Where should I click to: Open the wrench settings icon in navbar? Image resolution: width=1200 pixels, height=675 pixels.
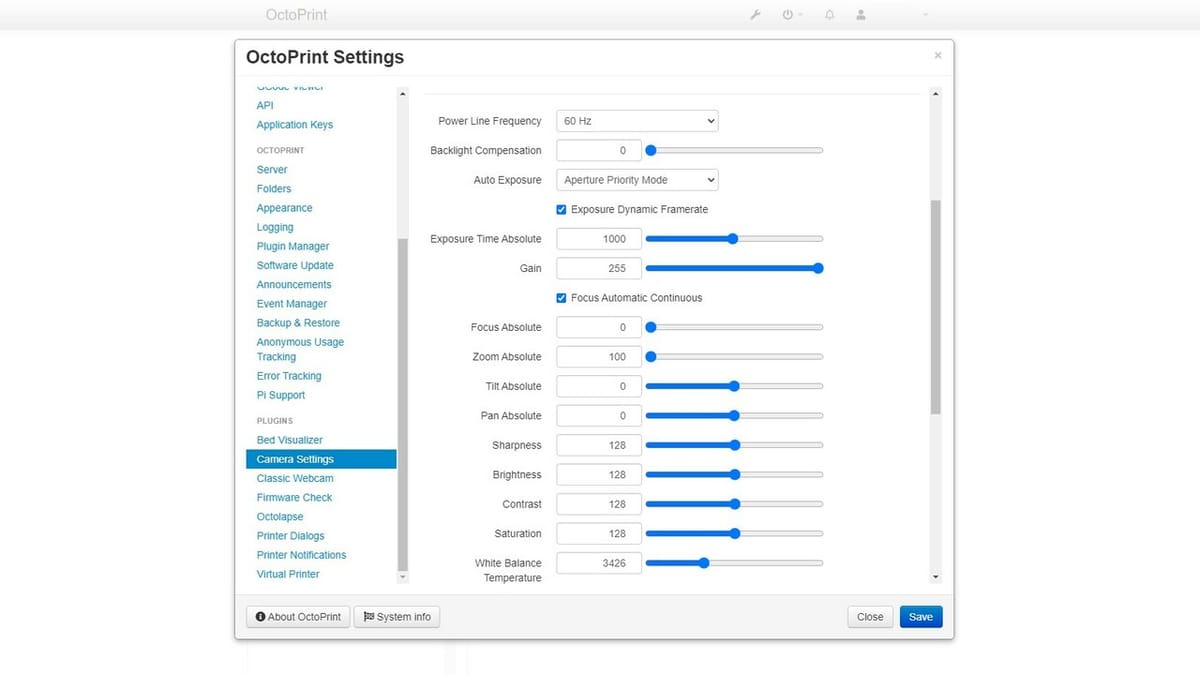click(x=755, y=15)
